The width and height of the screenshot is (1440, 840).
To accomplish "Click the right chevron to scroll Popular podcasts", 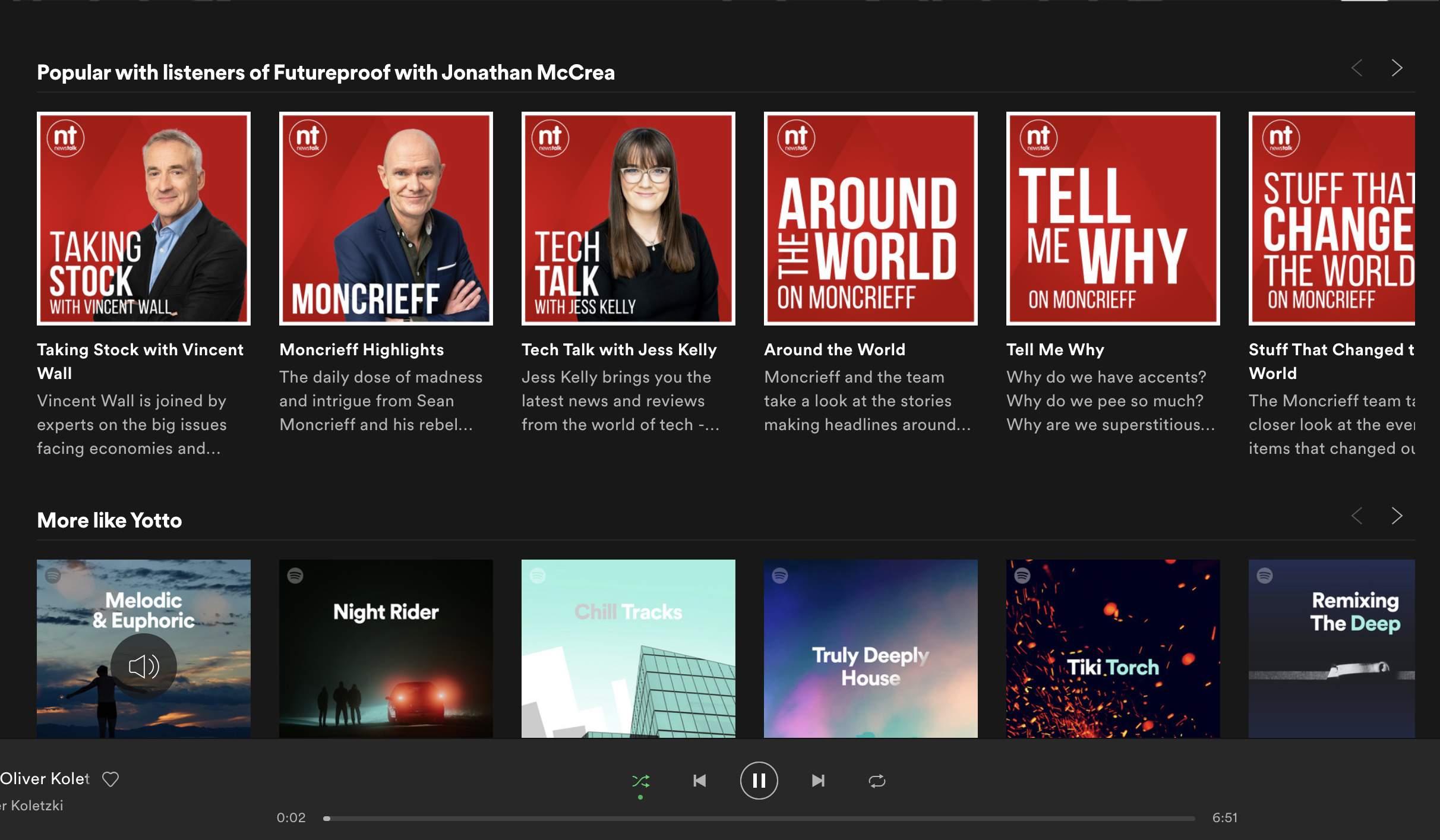I will tap(1397, 68).
